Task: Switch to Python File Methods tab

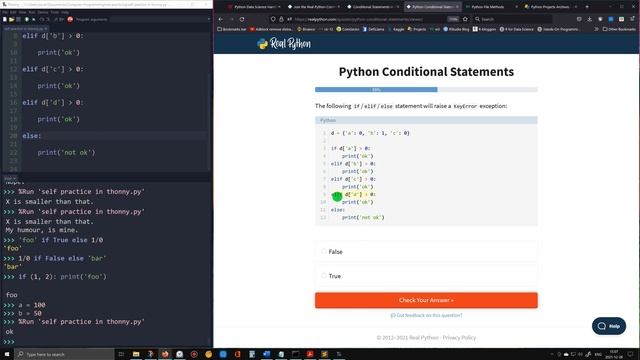Action: pyautogui.click(x=491, y=7)
